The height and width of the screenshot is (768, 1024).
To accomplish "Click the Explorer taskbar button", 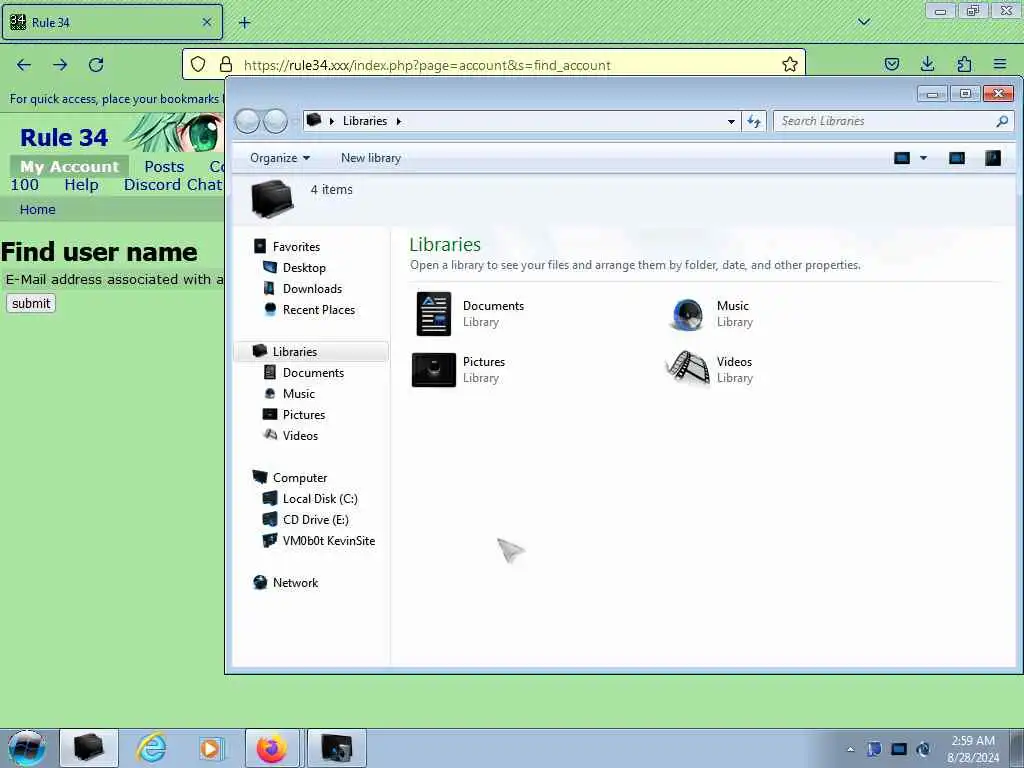I will pos(89,748).
